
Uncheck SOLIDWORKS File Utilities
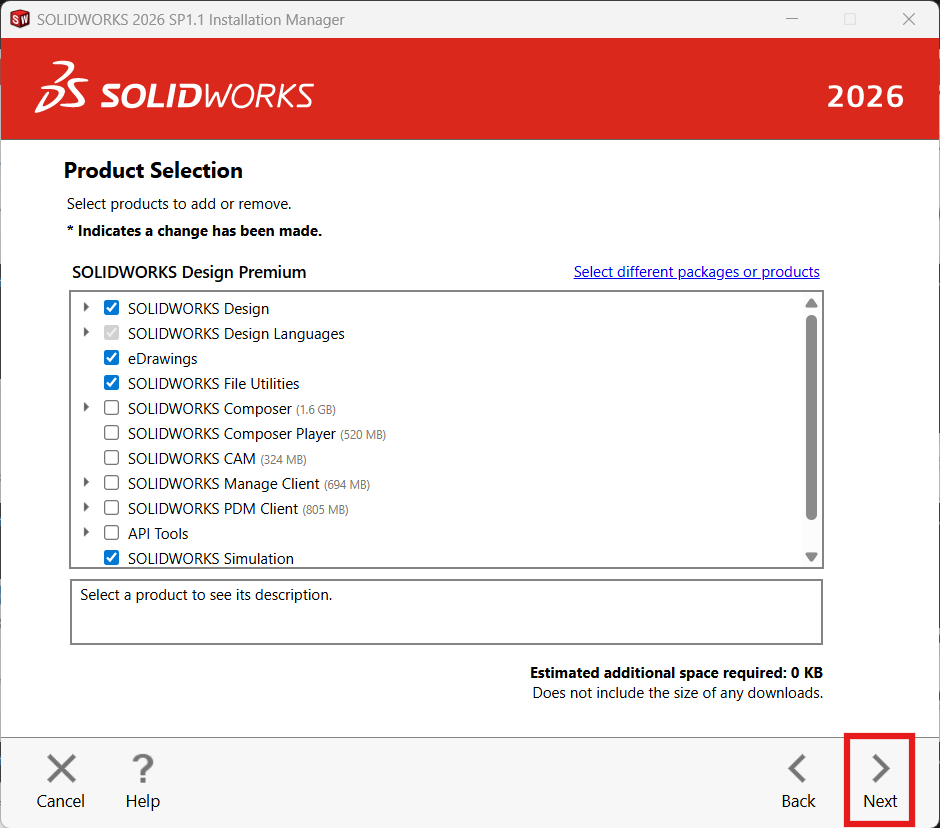(112, 383)
